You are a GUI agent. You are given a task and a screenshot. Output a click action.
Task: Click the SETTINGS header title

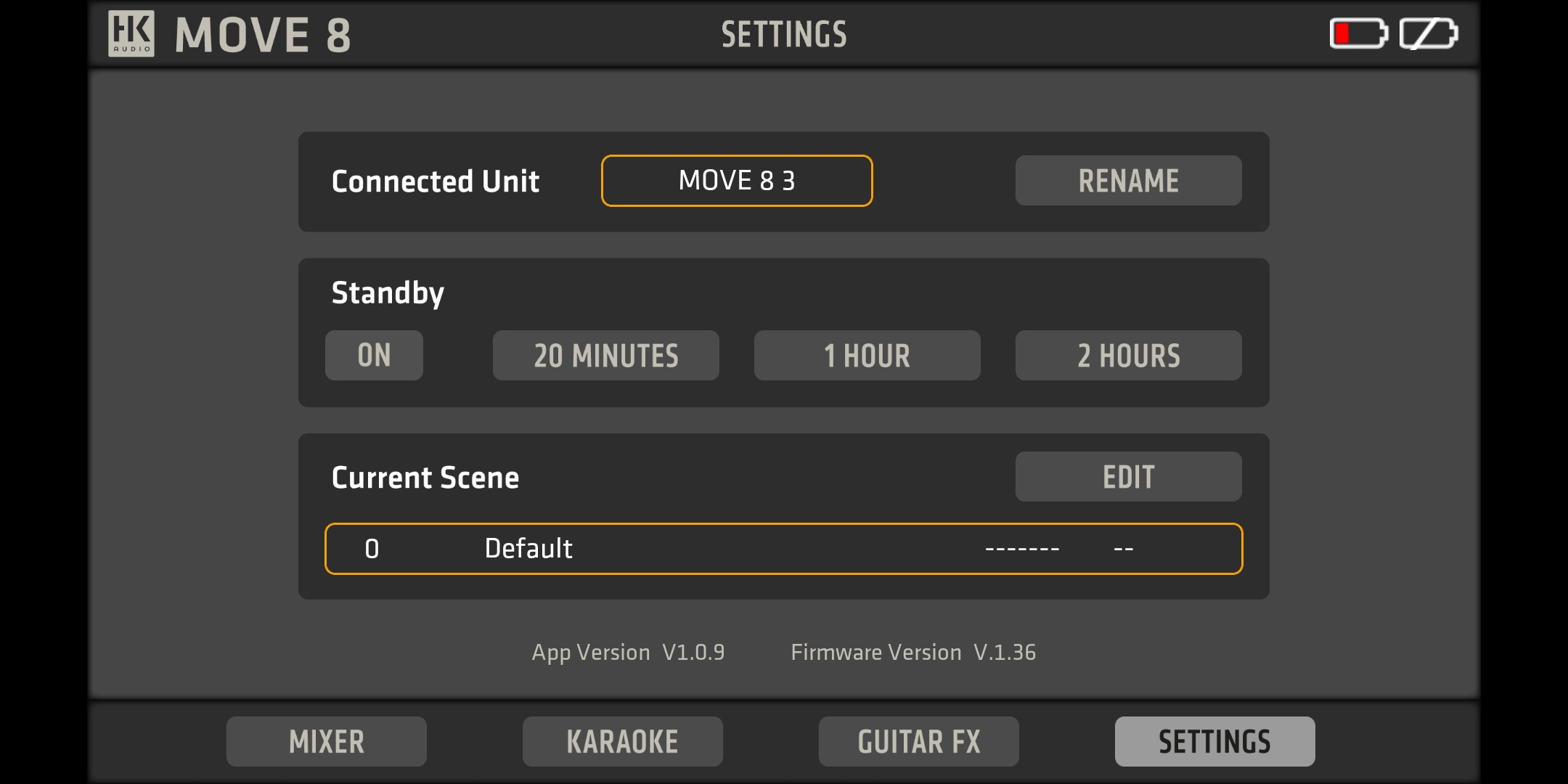pos(784,34)
